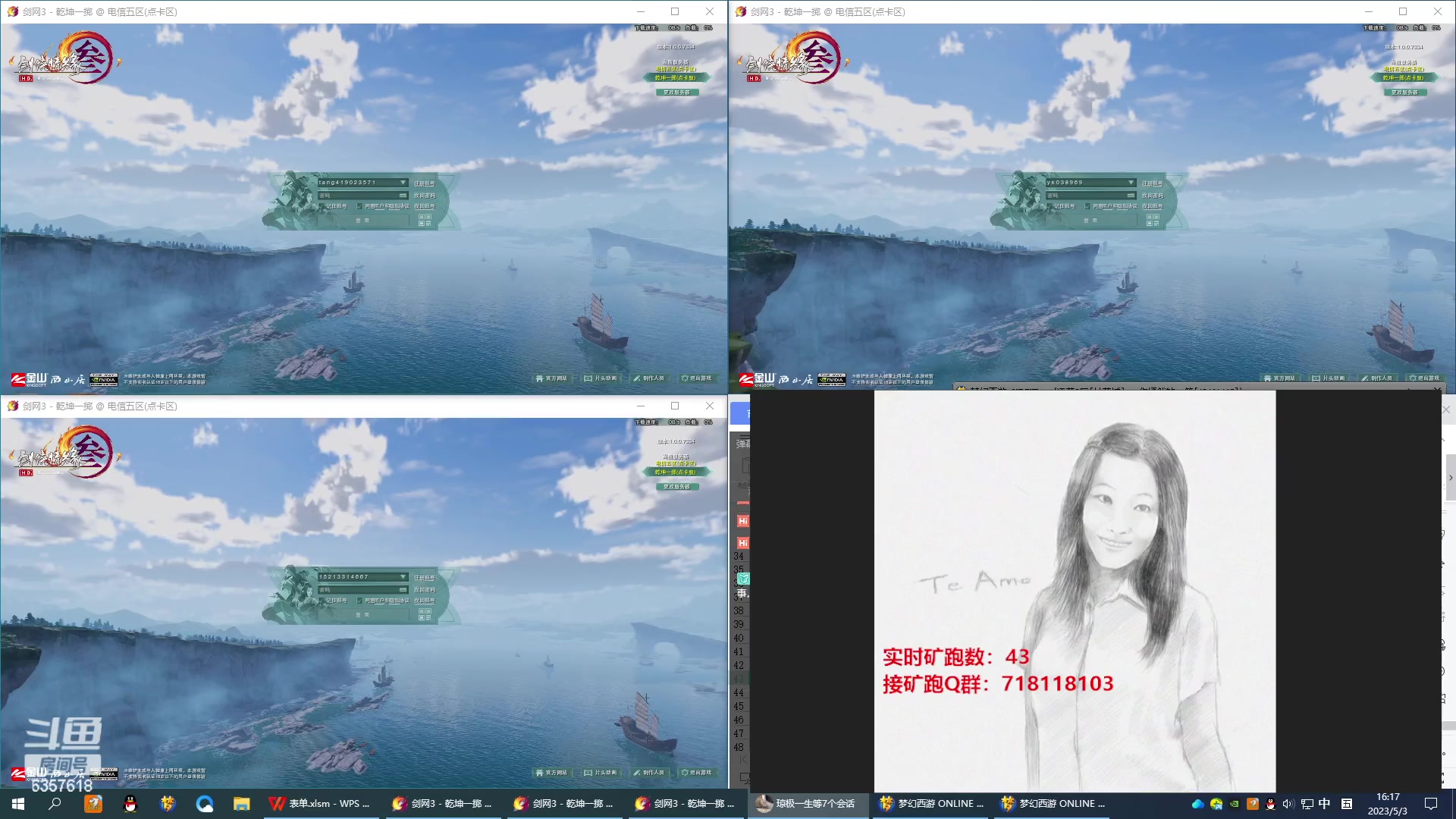Select row number 47 in list
Viewport: 1456px width, 819px height.
click(739, 733)
